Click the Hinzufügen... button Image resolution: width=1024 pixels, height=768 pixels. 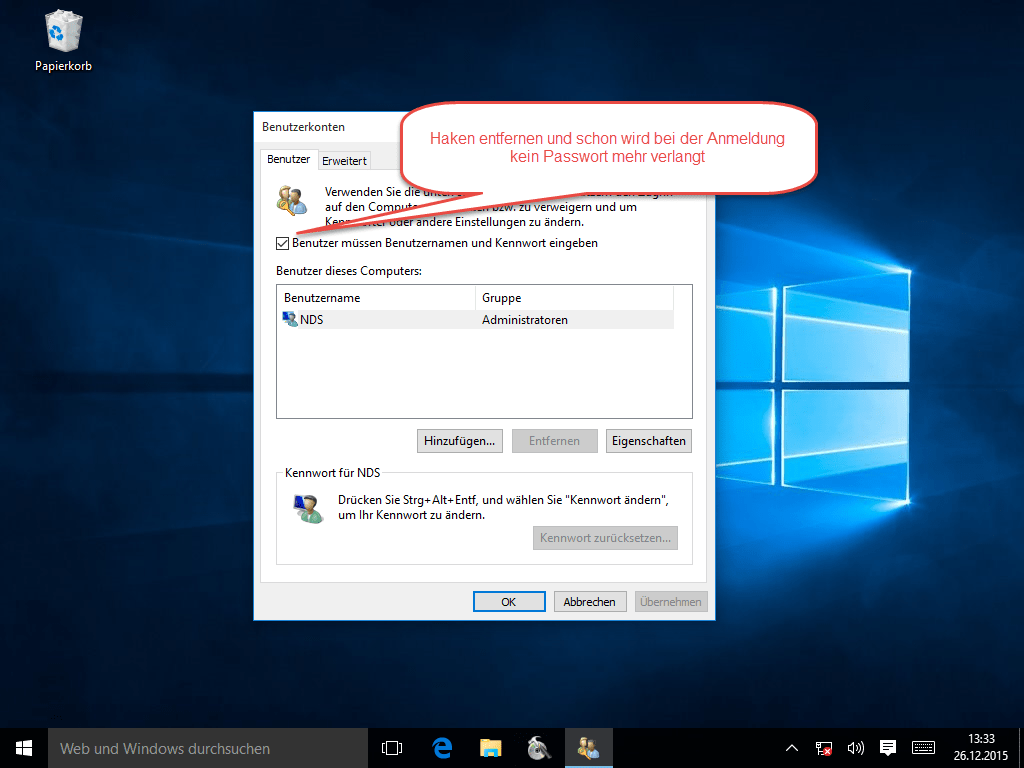pos(460,441)
